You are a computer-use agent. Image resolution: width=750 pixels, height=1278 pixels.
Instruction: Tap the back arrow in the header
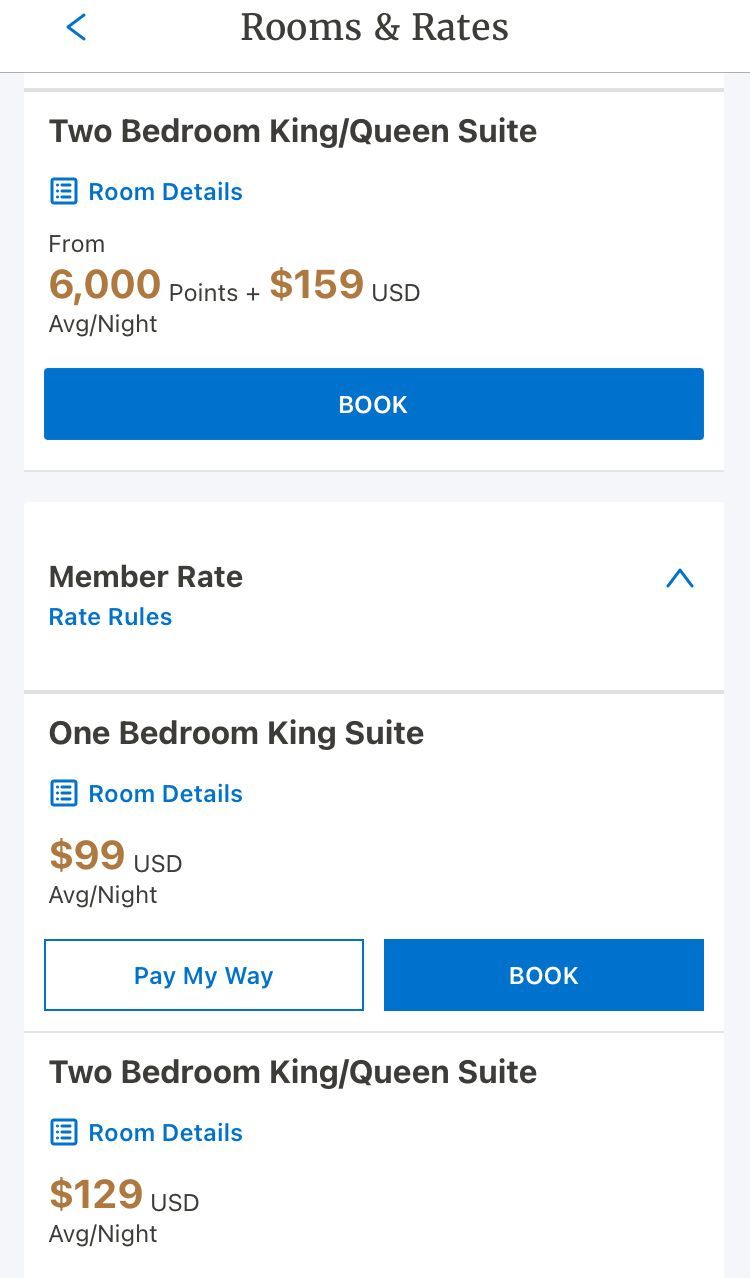(76, 28)
